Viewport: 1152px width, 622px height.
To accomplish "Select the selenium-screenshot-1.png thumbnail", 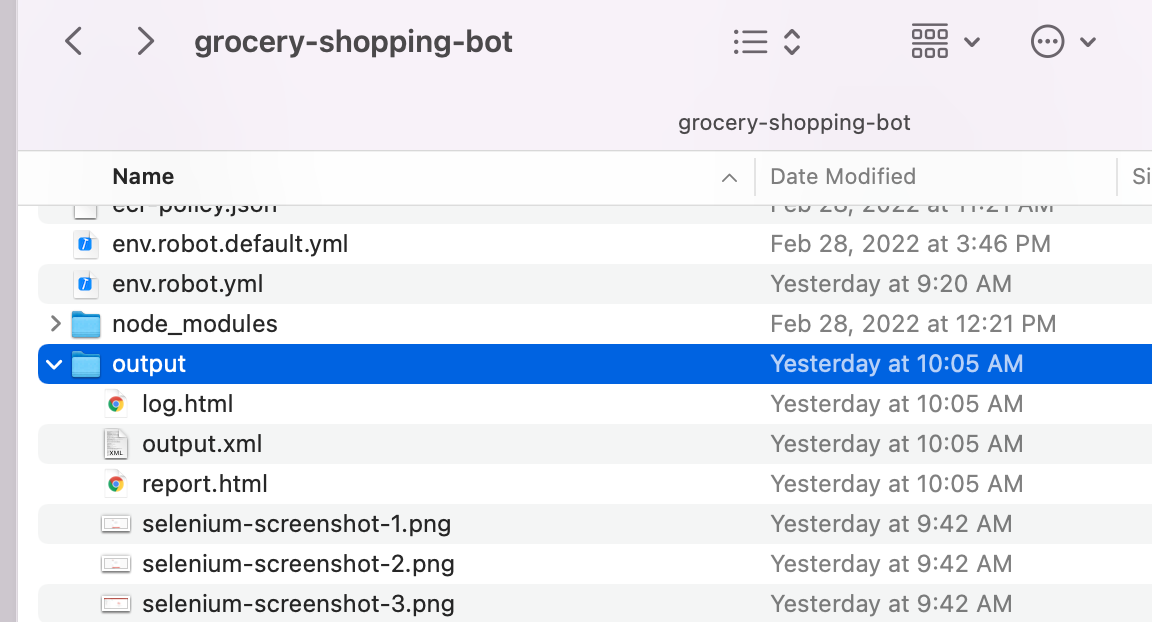I will [x=116, y=524].
